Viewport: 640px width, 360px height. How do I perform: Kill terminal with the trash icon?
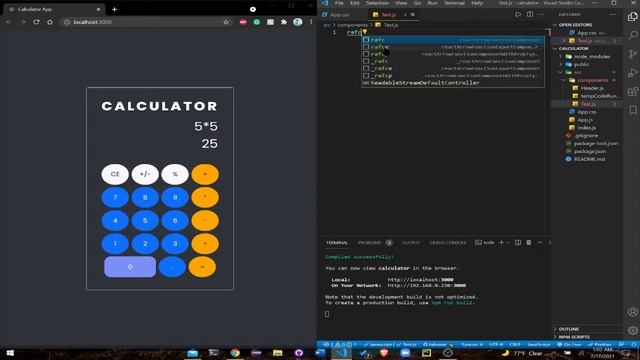click(529, 242)
